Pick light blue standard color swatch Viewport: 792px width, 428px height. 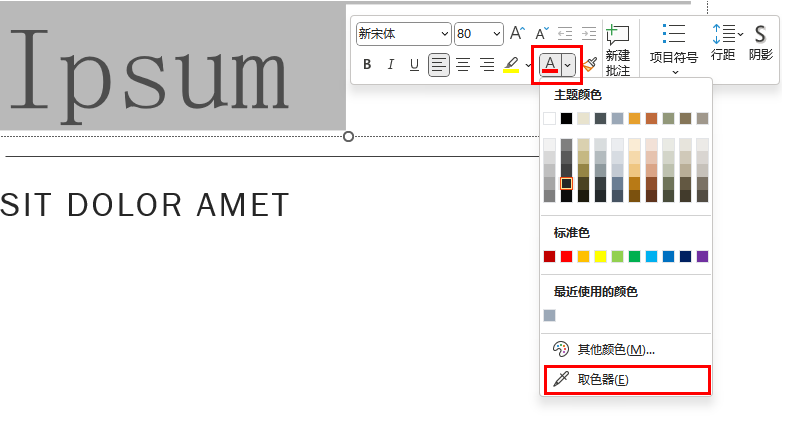[x=652, y=256]
